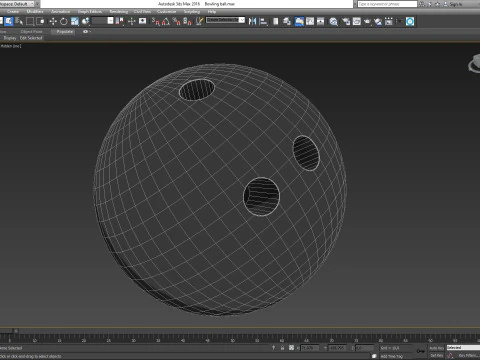Open the Layer Explorer icon
This screenshot has width=480, height=360.
coord(287,21)
